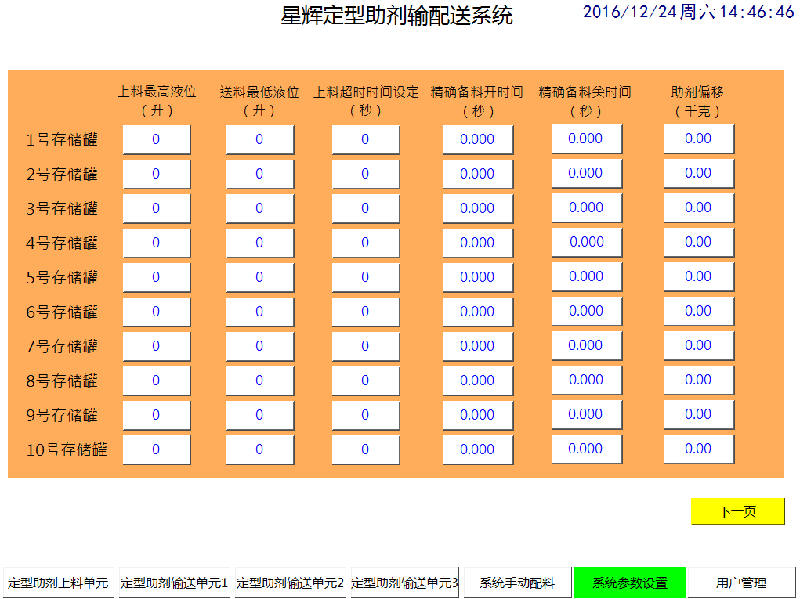
Task: Select 2号存储罐 送料最低液位 field
Action: click(259, 174)
